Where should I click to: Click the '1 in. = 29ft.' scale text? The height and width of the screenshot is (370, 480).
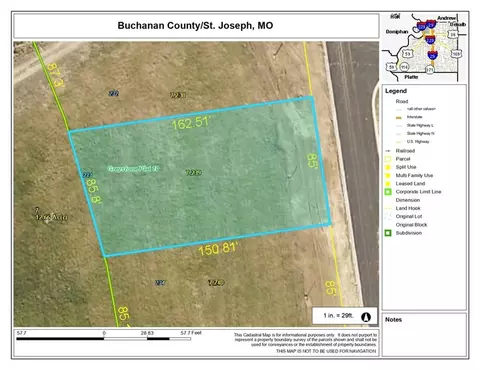[x=338, y=315]
